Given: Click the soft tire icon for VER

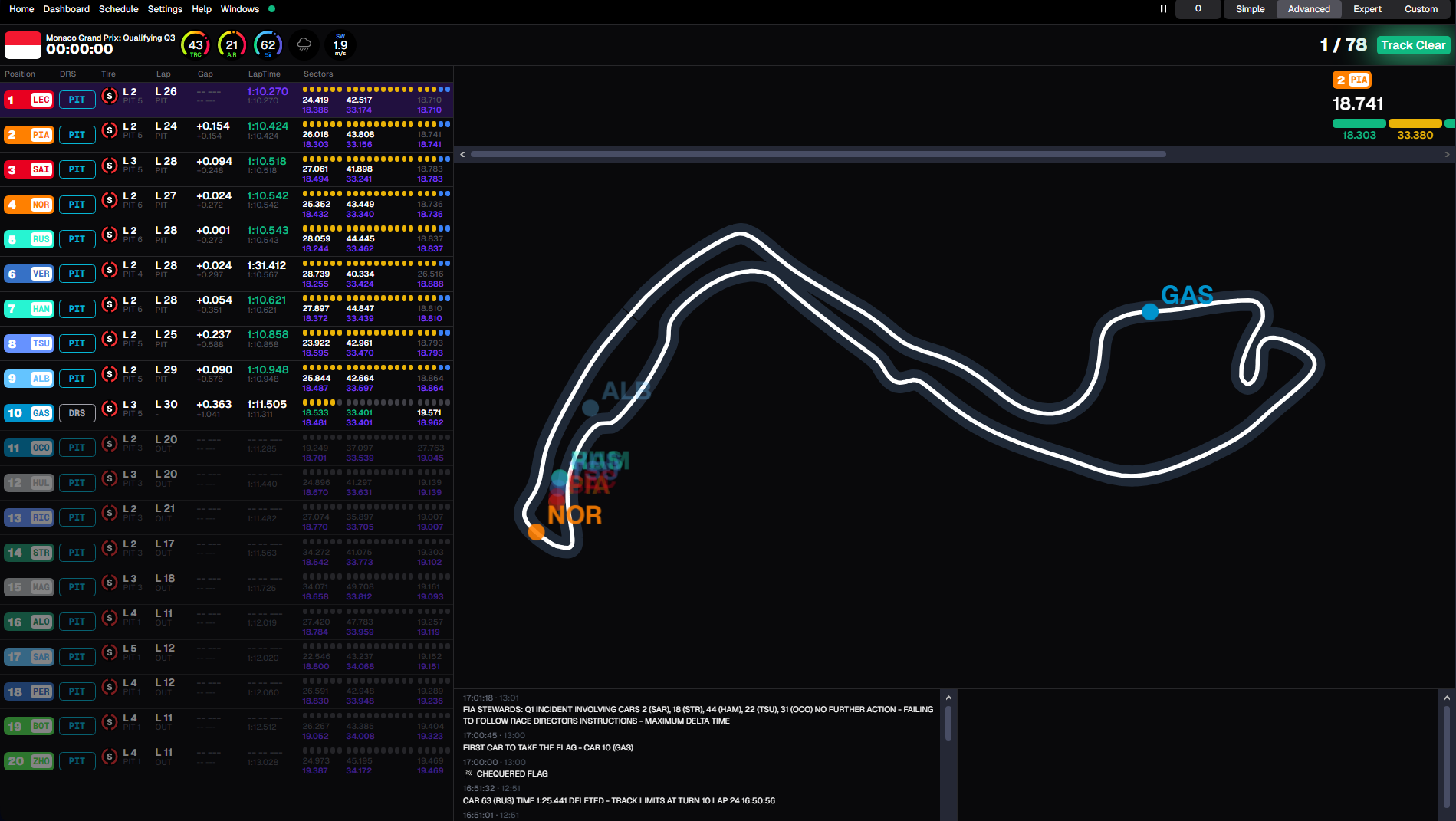Looking at the screenshot, I should point(110,270).
